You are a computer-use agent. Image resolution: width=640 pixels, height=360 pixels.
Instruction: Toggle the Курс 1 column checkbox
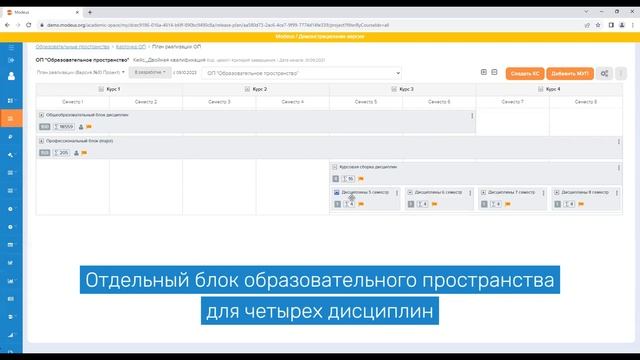tap(101, 89)
